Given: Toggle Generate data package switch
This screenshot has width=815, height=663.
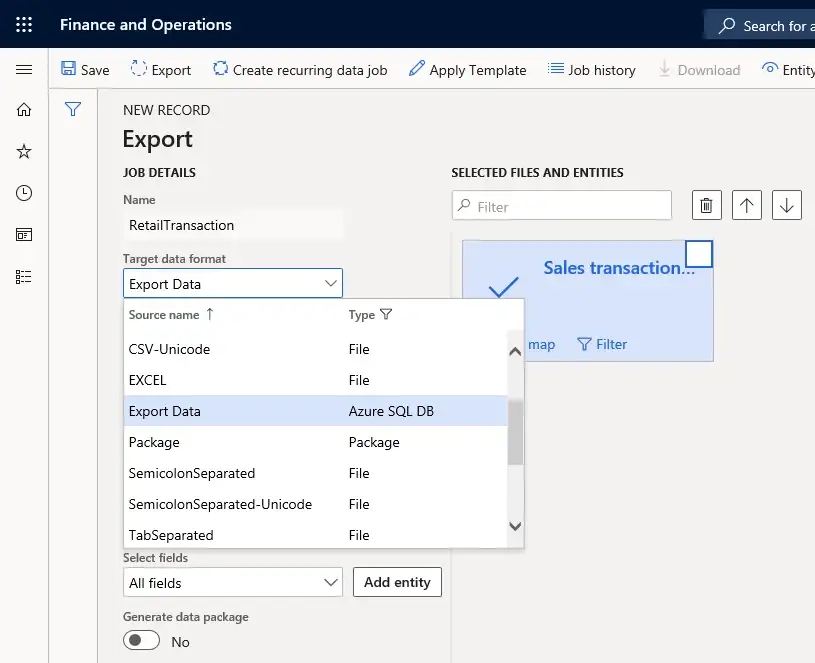Looking at the screenshot, I should click(x=141, y=640).
